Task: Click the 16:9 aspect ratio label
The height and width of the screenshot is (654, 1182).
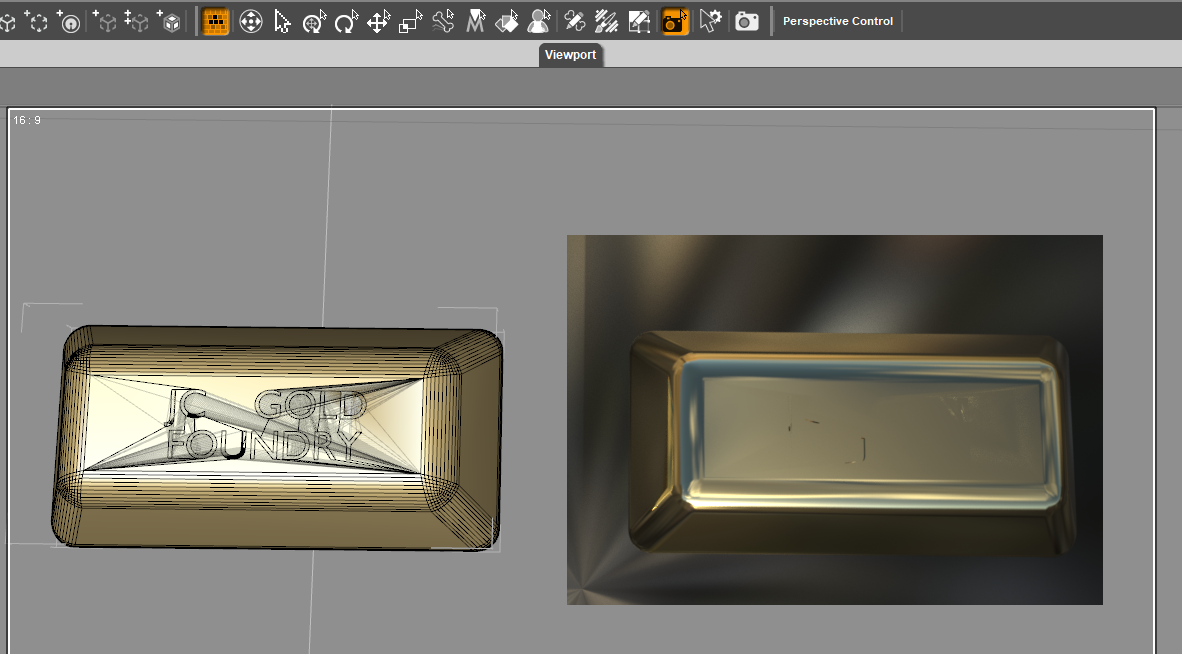Action: [x=27, y=121]
